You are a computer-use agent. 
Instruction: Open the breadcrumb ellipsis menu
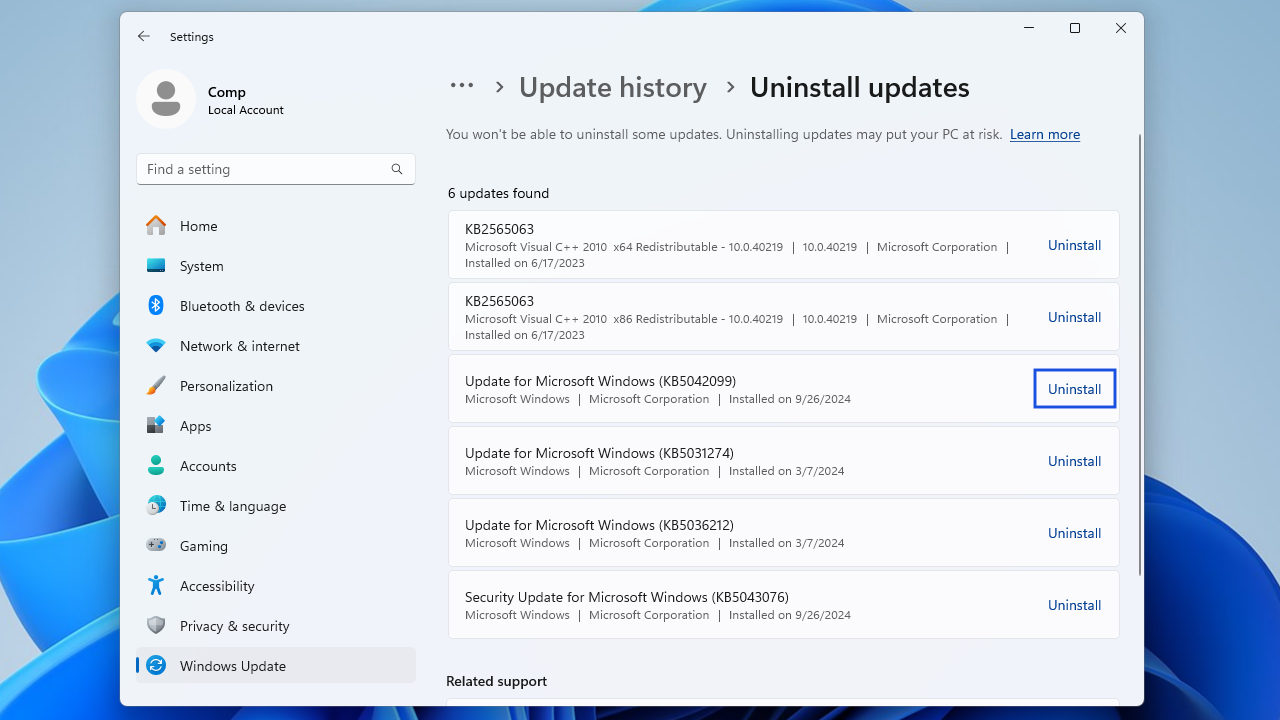(x=462, y=87)
